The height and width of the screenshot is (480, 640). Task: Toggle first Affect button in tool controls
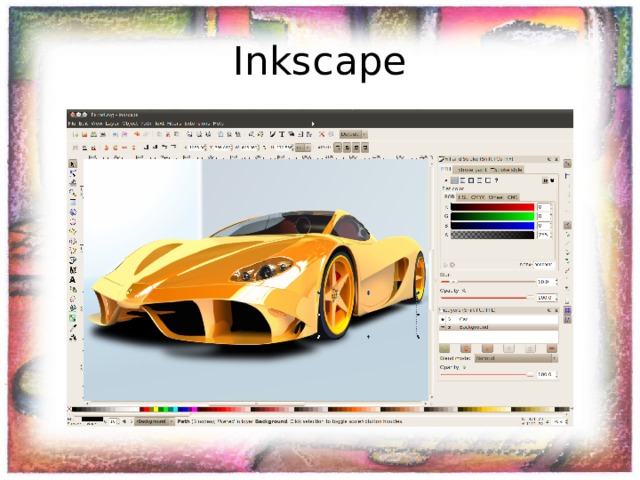tap(338, 147)
